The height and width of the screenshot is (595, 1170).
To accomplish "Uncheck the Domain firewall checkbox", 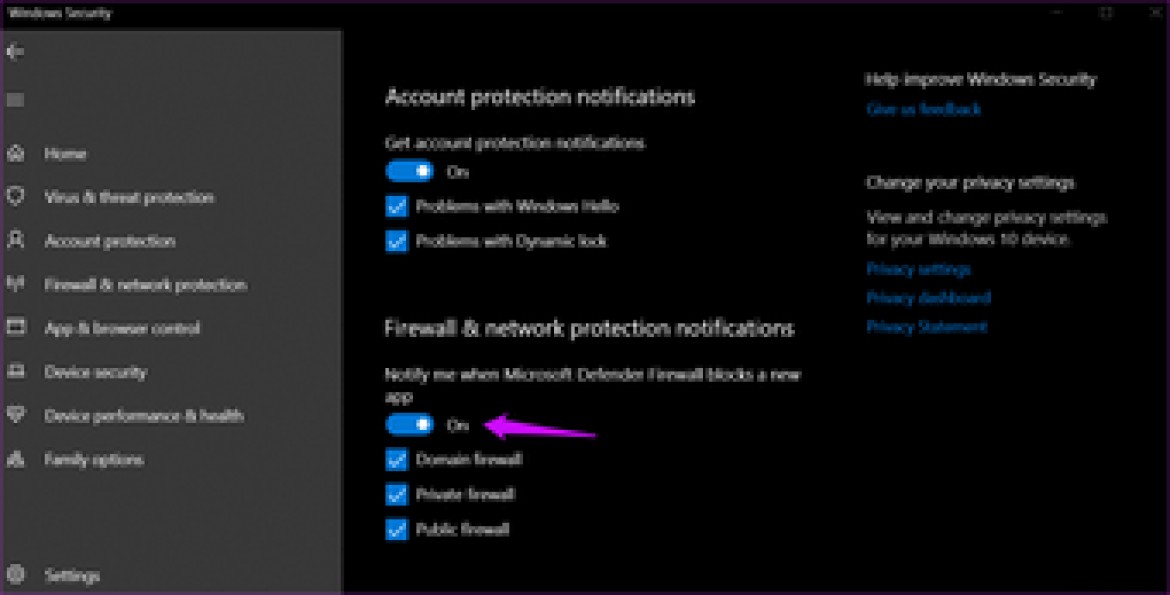I will (396, 459).
